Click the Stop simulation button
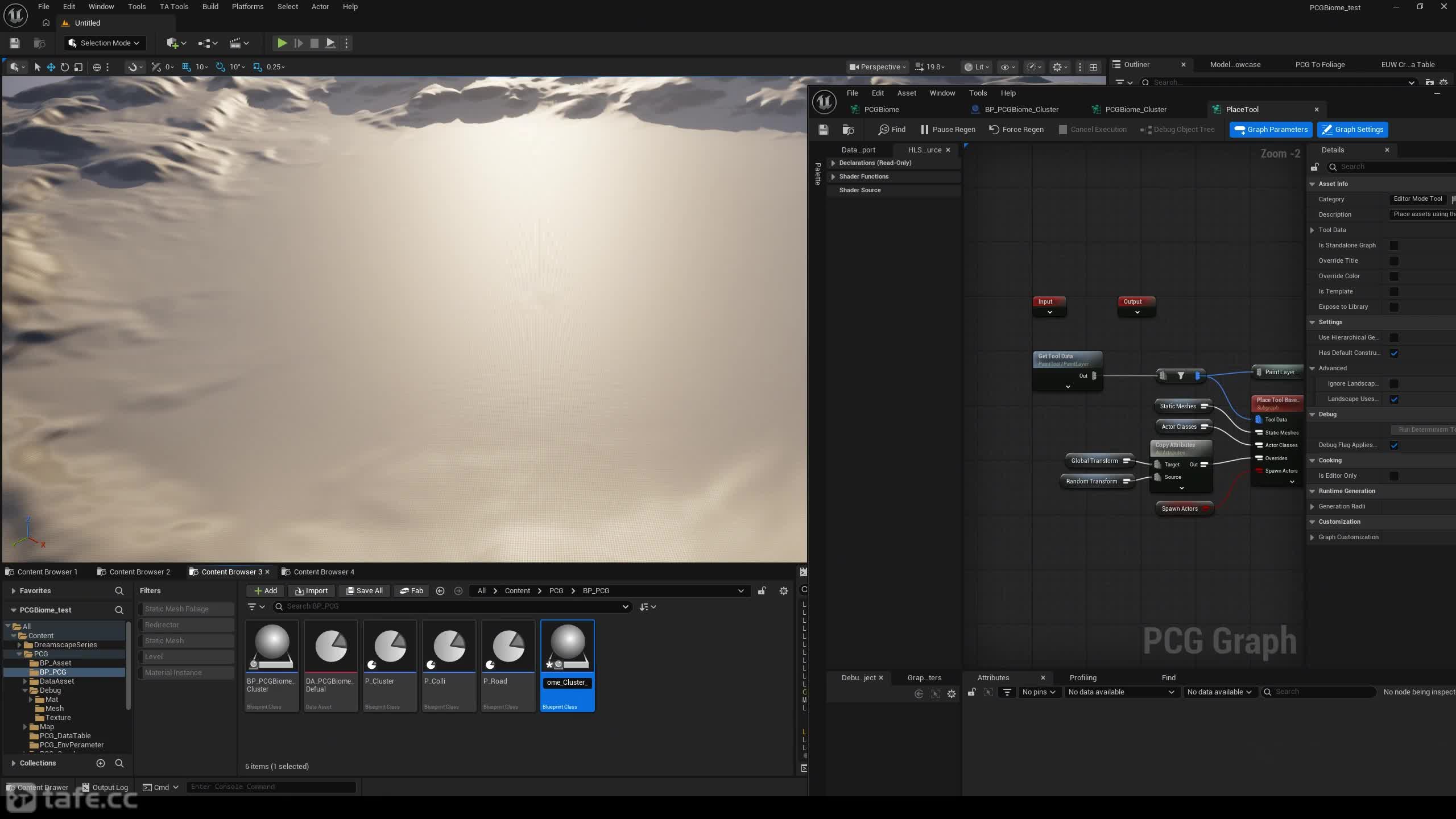 [314, 43]
